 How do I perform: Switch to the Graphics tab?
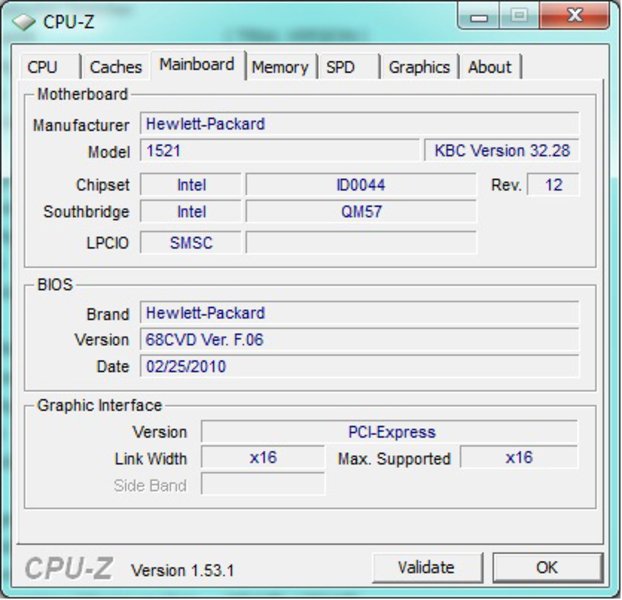click(419, 67)
